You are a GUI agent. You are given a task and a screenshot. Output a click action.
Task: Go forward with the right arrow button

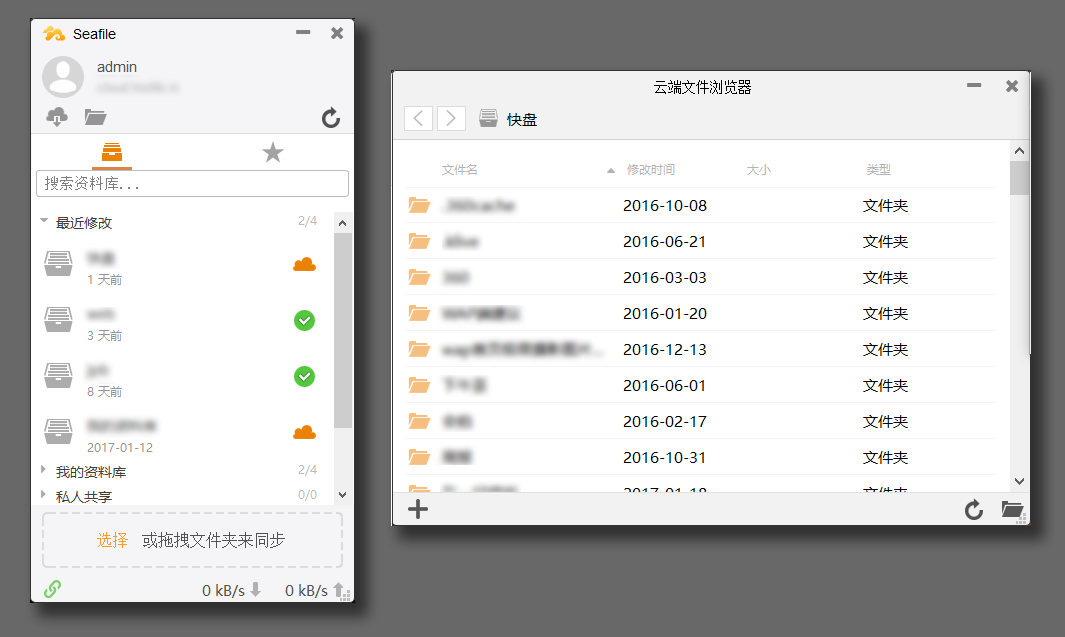tap(452, 119)
